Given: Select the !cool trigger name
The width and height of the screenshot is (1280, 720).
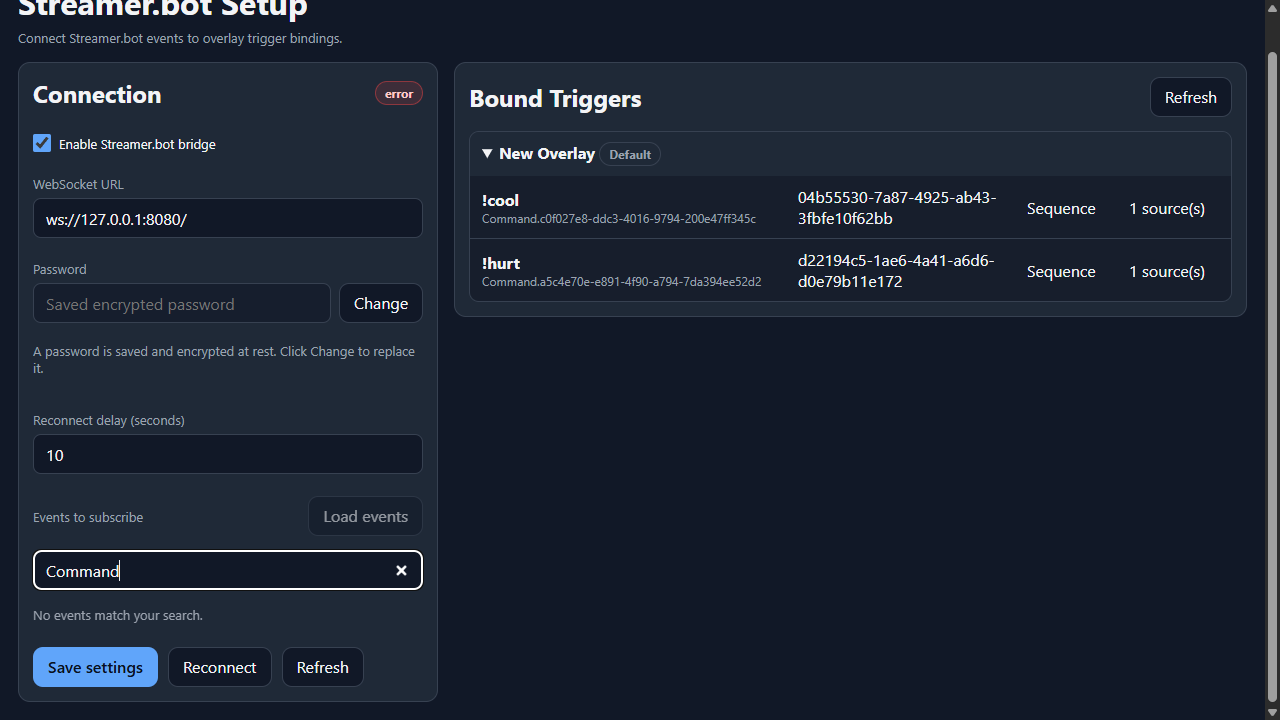Looking at the screenshot, I should coord(500,200).
